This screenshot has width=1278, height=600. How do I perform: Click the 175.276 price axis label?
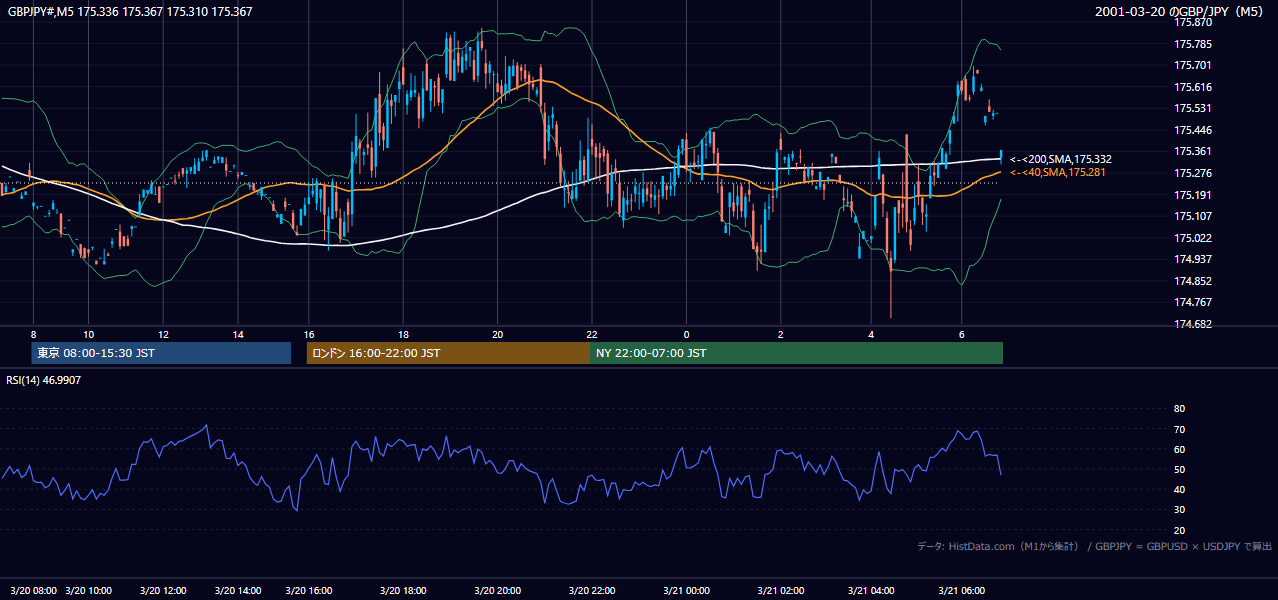[1193, 173]
